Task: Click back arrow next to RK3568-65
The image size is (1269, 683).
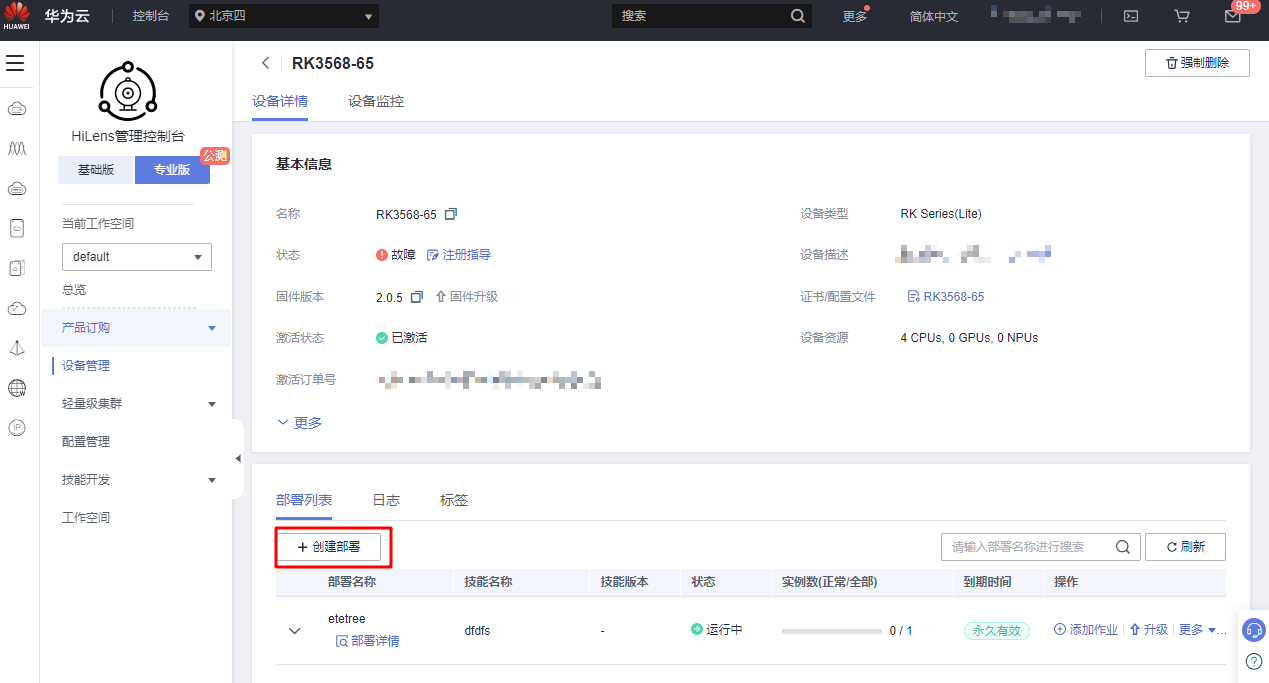Action: pyautogui.click(x=265, y=63)
